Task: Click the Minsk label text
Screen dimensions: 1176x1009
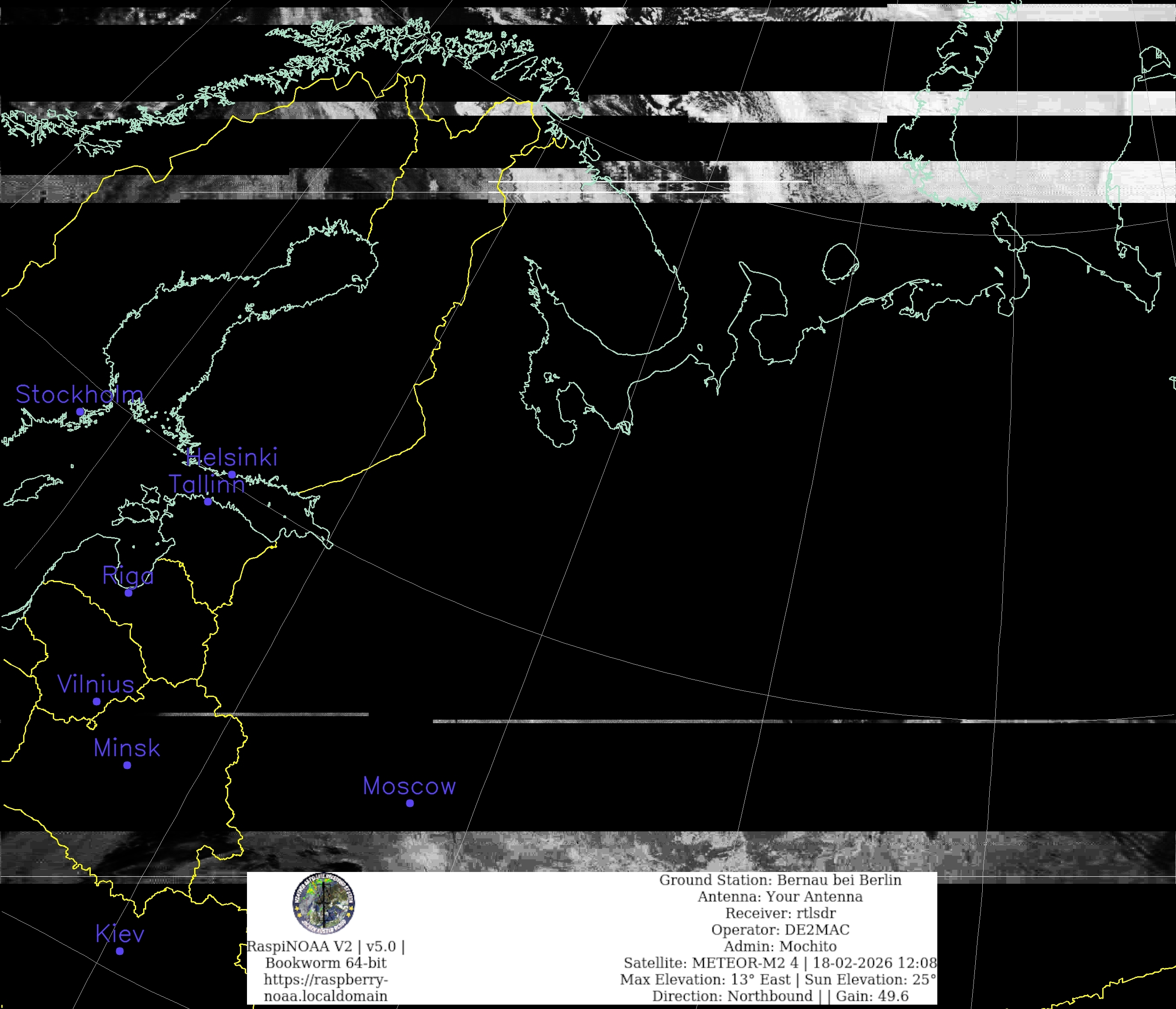Action: [127, 748]
